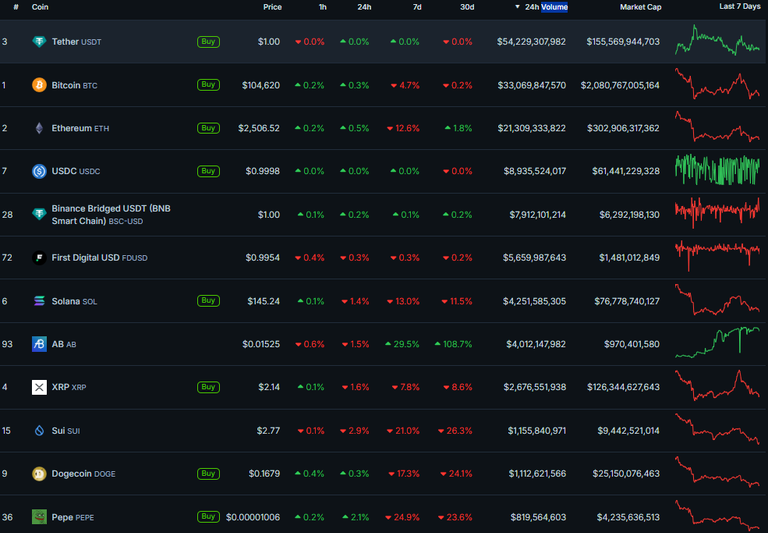Image resolution: width=768 pixels, height=533 pixels.
Task: Open the Solana SOL coin page
Action: click(x=74, y=301)
